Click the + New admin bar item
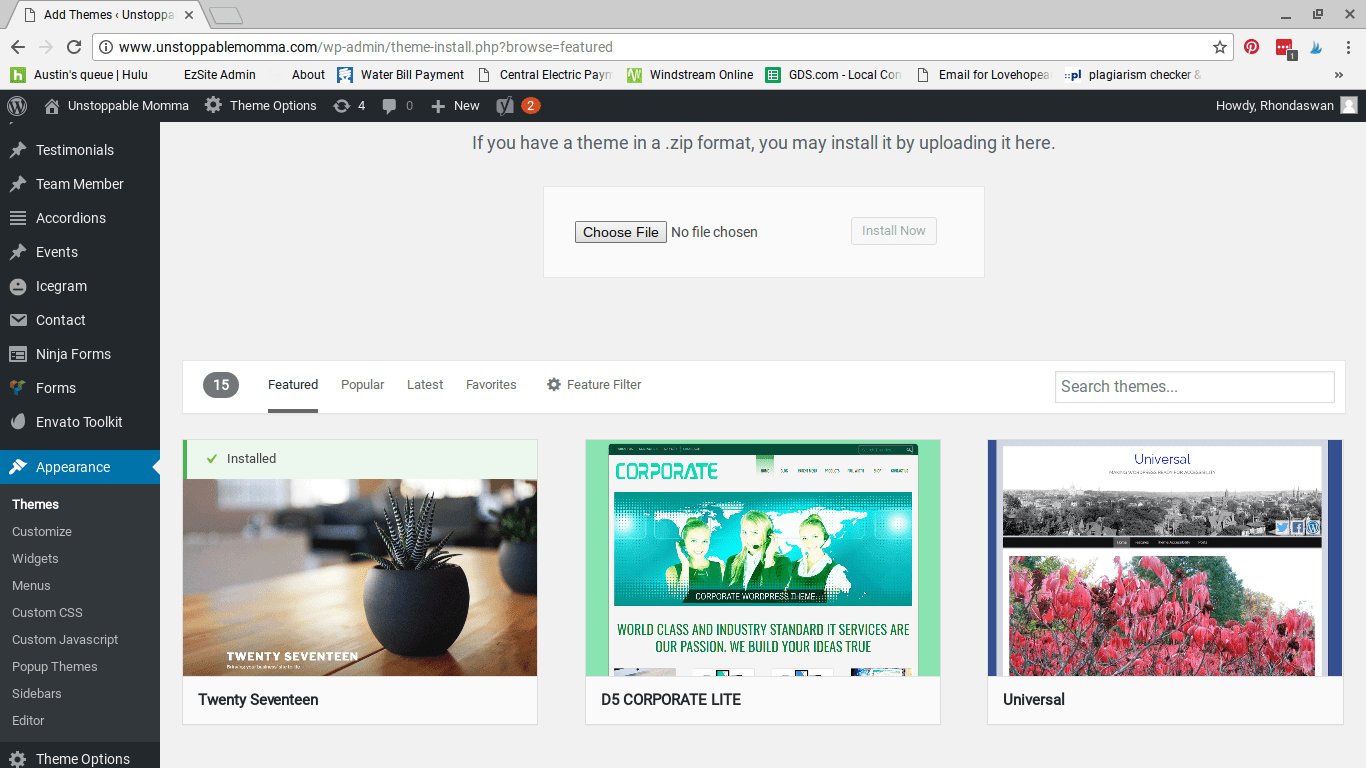Screen dimensions: 1366x768 click(455, 106)
